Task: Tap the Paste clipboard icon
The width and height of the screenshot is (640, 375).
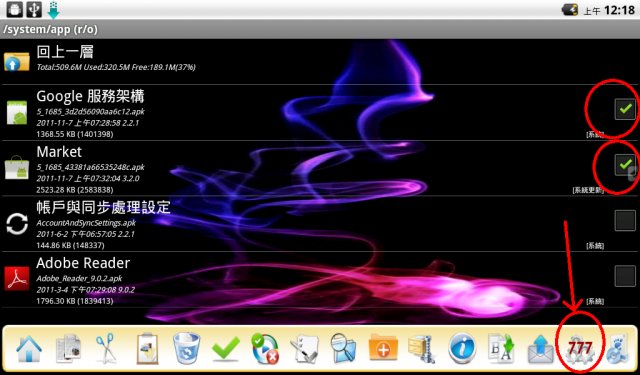Action: pos(147,349)
